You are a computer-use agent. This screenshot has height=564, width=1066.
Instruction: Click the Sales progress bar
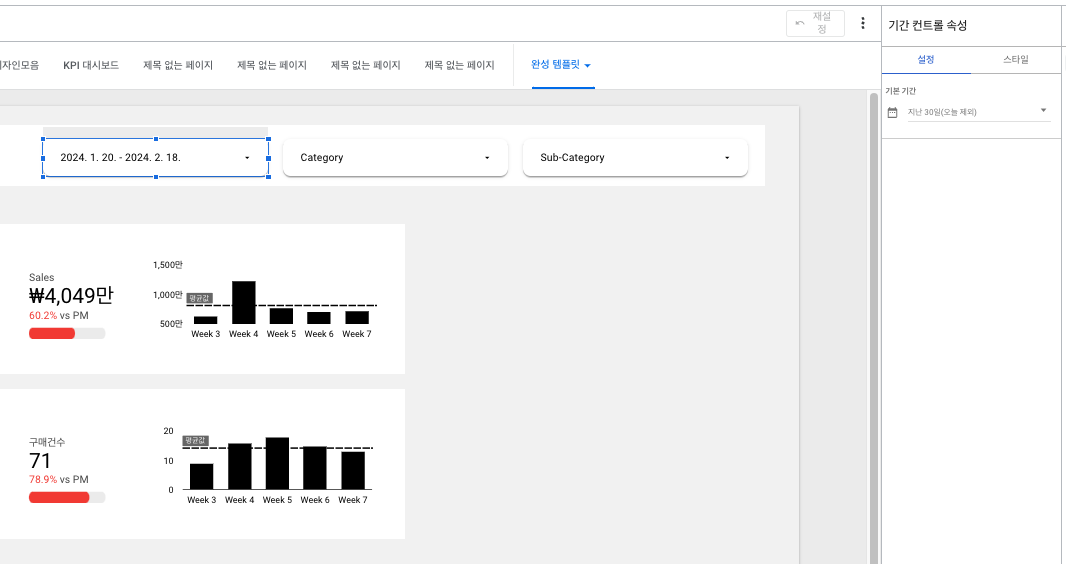[67, 333]
